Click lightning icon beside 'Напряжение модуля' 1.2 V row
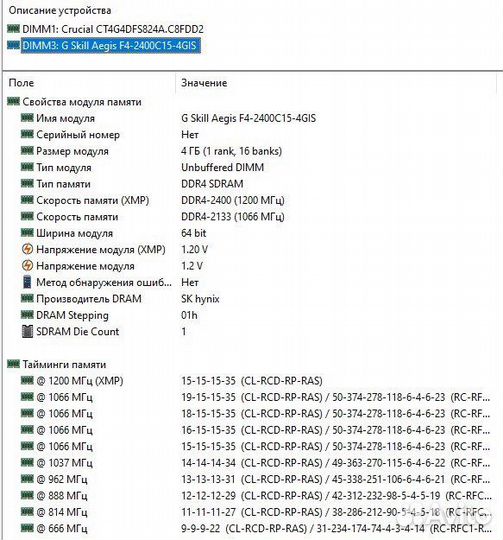 pos(27,265)
